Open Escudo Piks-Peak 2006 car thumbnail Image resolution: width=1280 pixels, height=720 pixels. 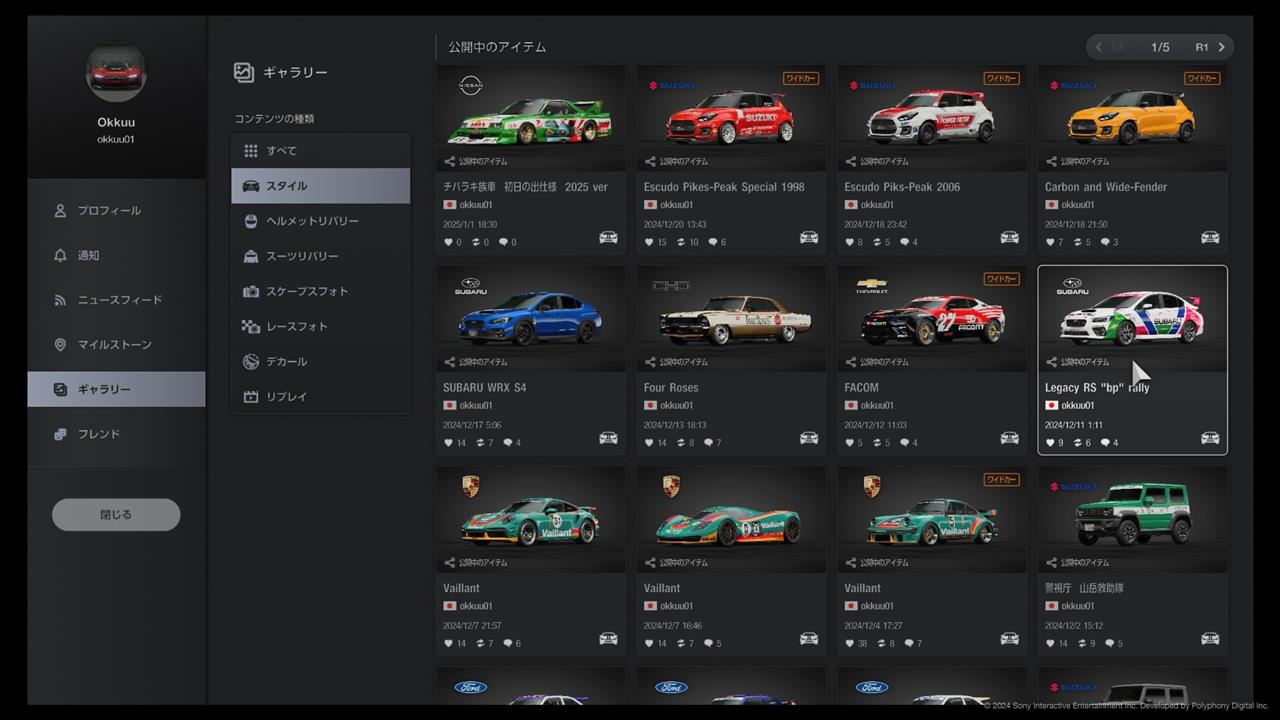click(932, 118)
